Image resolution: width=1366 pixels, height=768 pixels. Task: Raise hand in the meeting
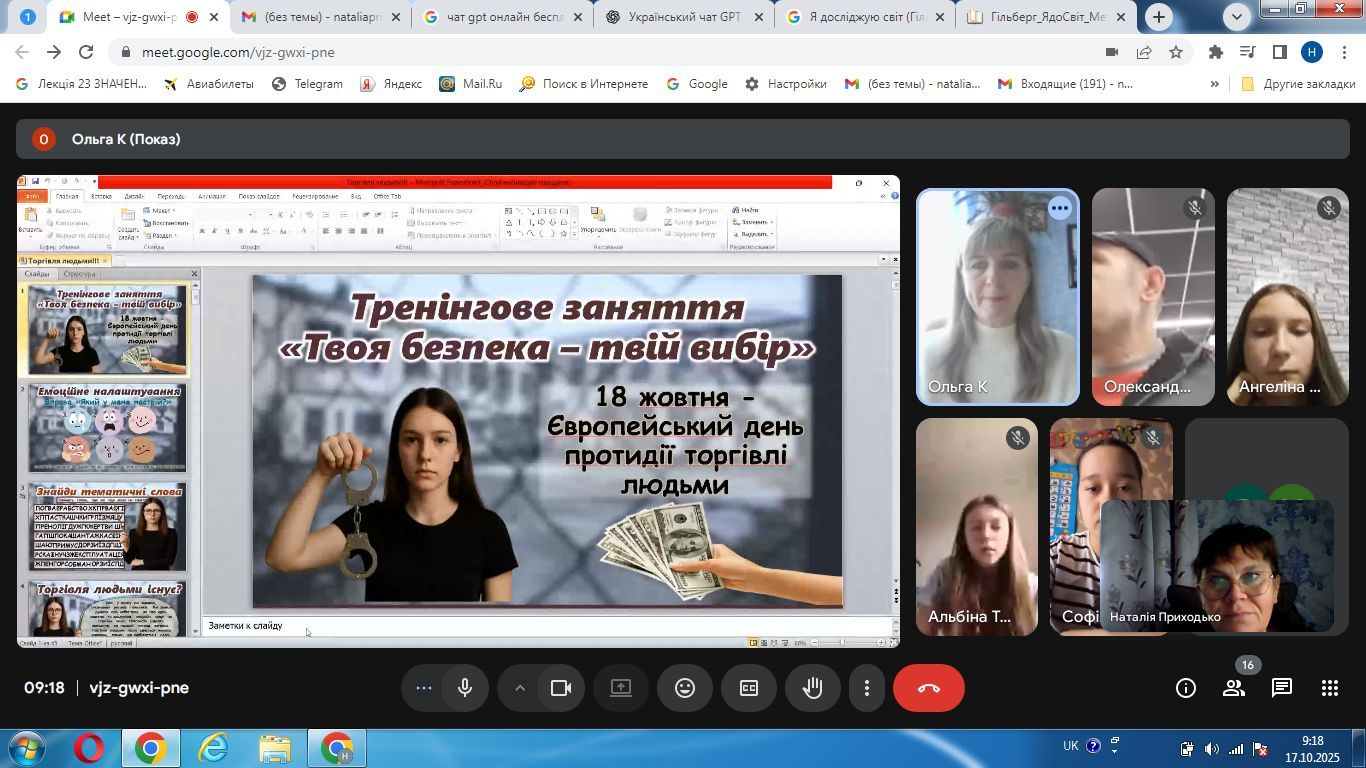812,688
